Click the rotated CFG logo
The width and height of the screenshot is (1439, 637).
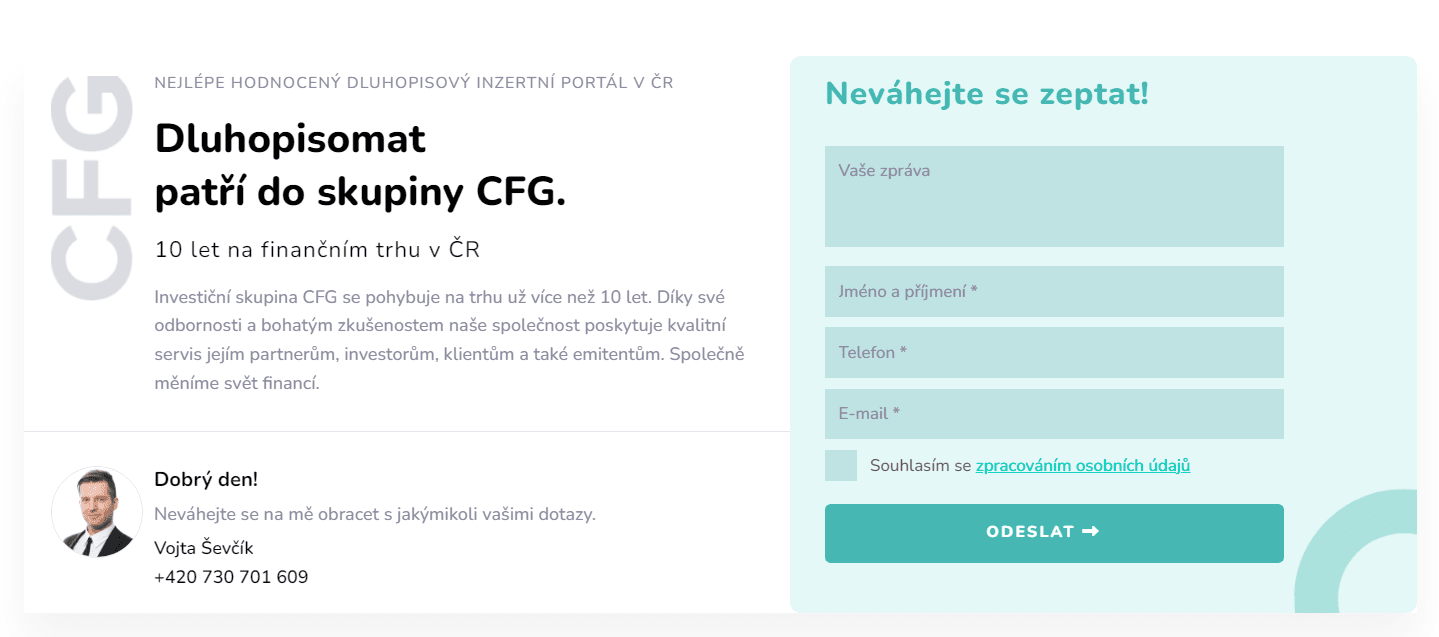click(92, 187)
